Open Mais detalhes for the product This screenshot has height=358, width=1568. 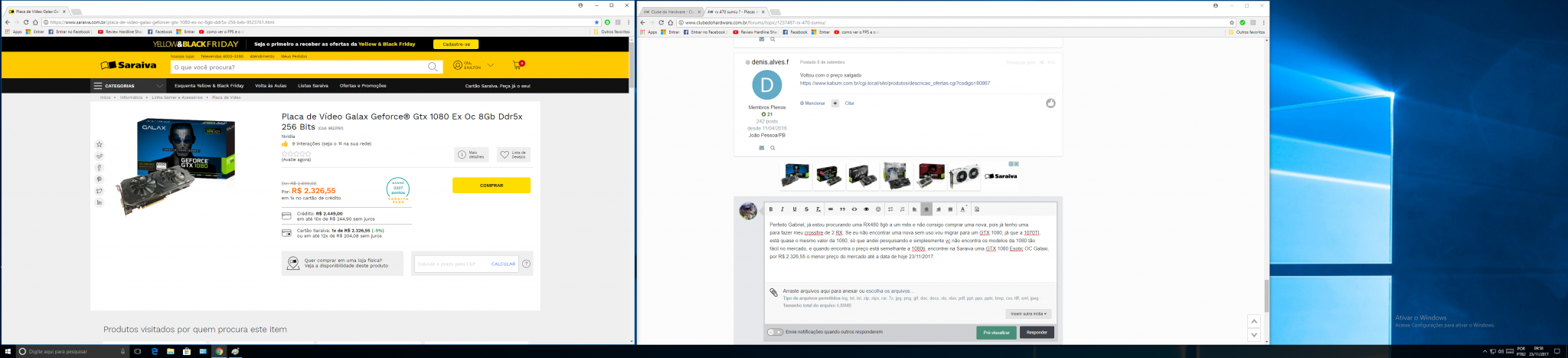471,155
